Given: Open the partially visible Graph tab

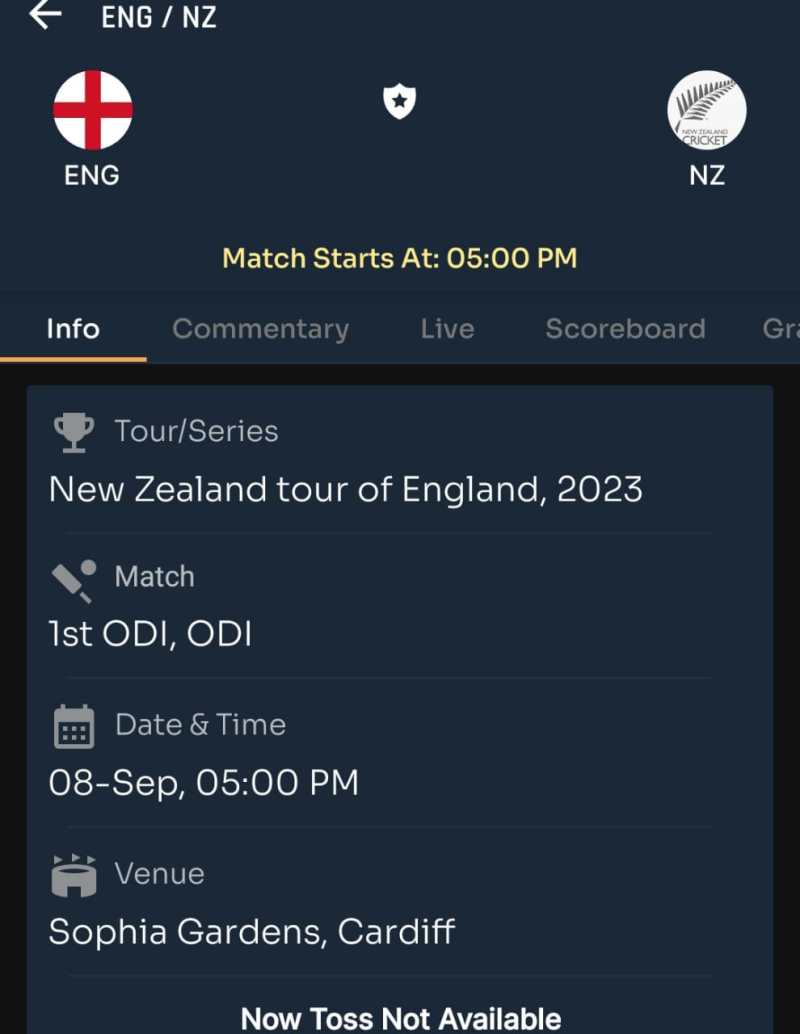Looking at the screenshot, I should click(780, 329).
